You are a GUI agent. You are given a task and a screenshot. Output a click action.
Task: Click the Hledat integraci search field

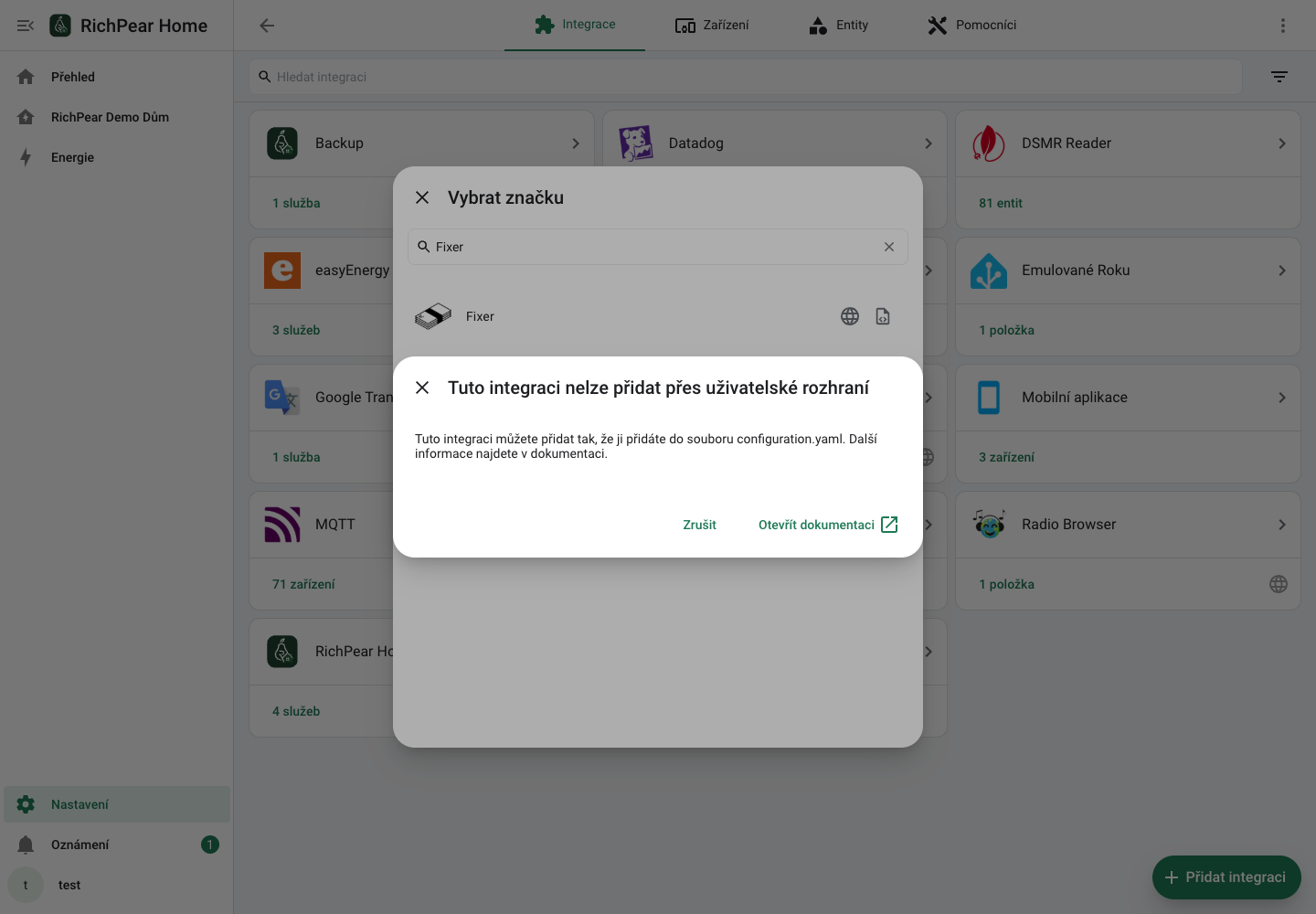(746, 77)
